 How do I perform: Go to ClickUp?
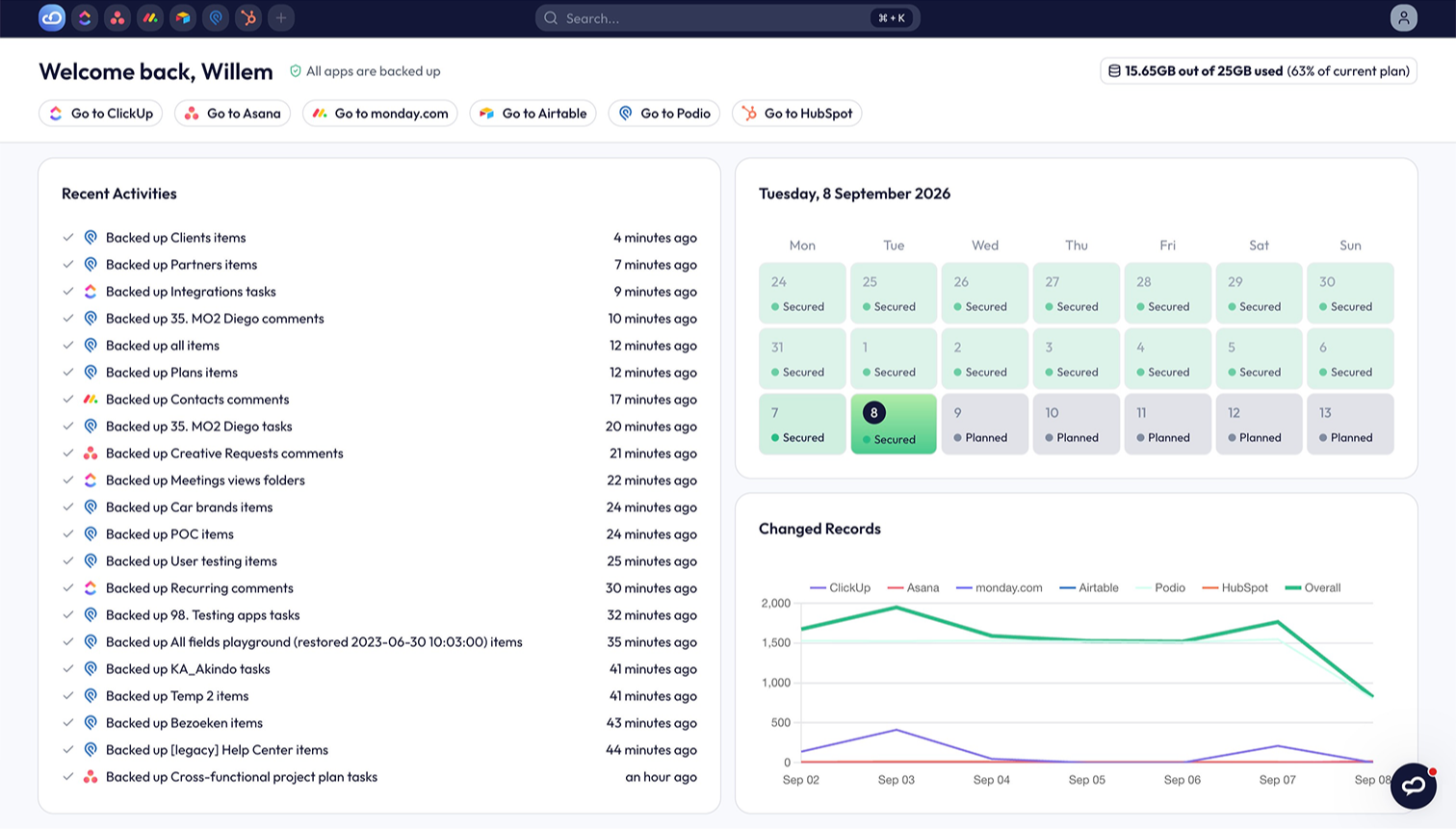pyautogui.click(x=101, y=114)
